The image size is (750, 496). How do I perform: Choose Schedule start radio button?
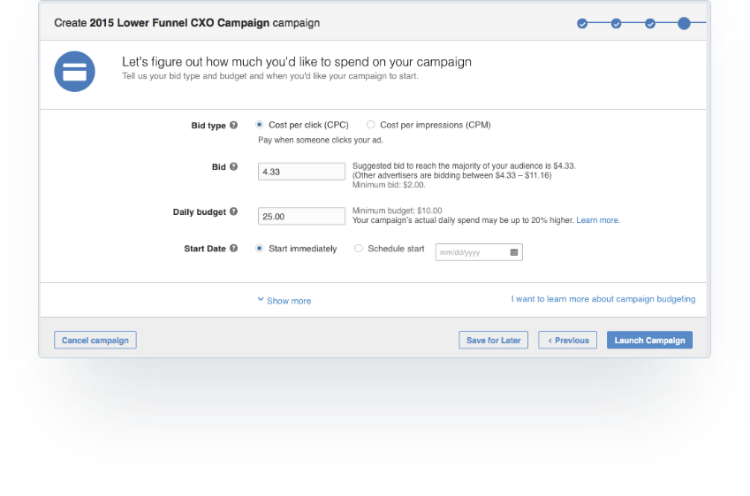click(x=359, y=248)
